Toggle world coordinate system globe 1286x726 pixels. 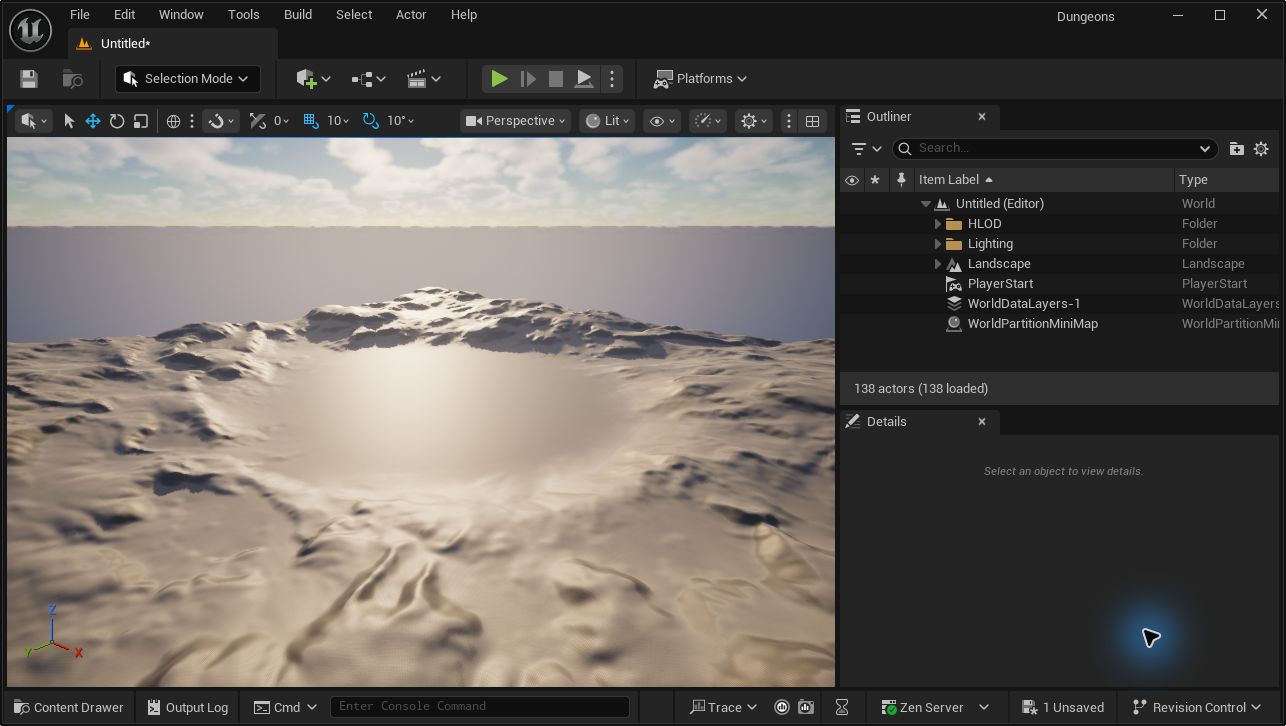173,121
